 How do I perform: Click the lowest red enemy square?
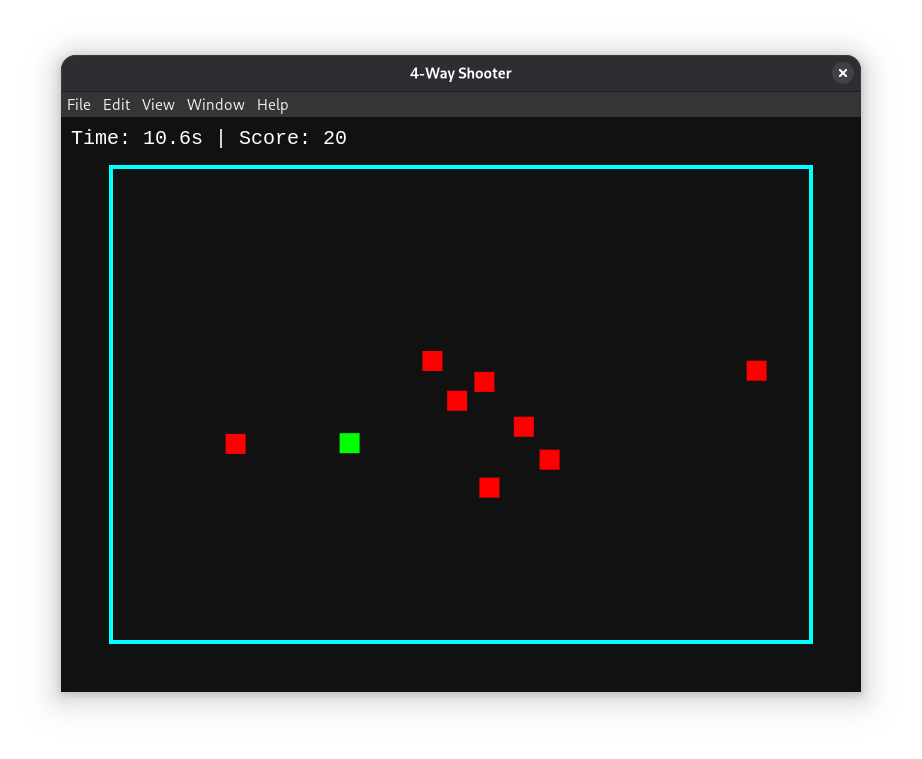(x=489, y=487)
